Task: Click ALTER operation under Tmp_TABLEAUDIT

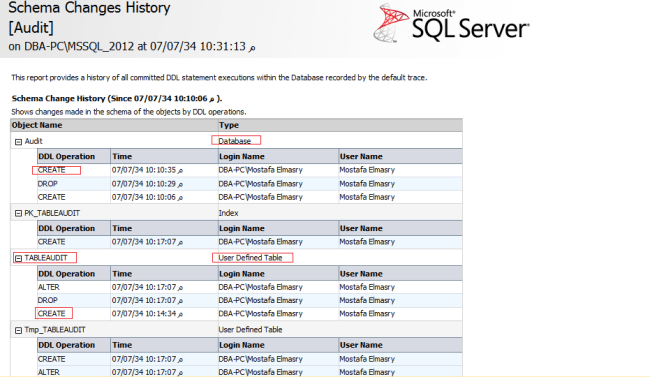Action: tap(49, 372)
